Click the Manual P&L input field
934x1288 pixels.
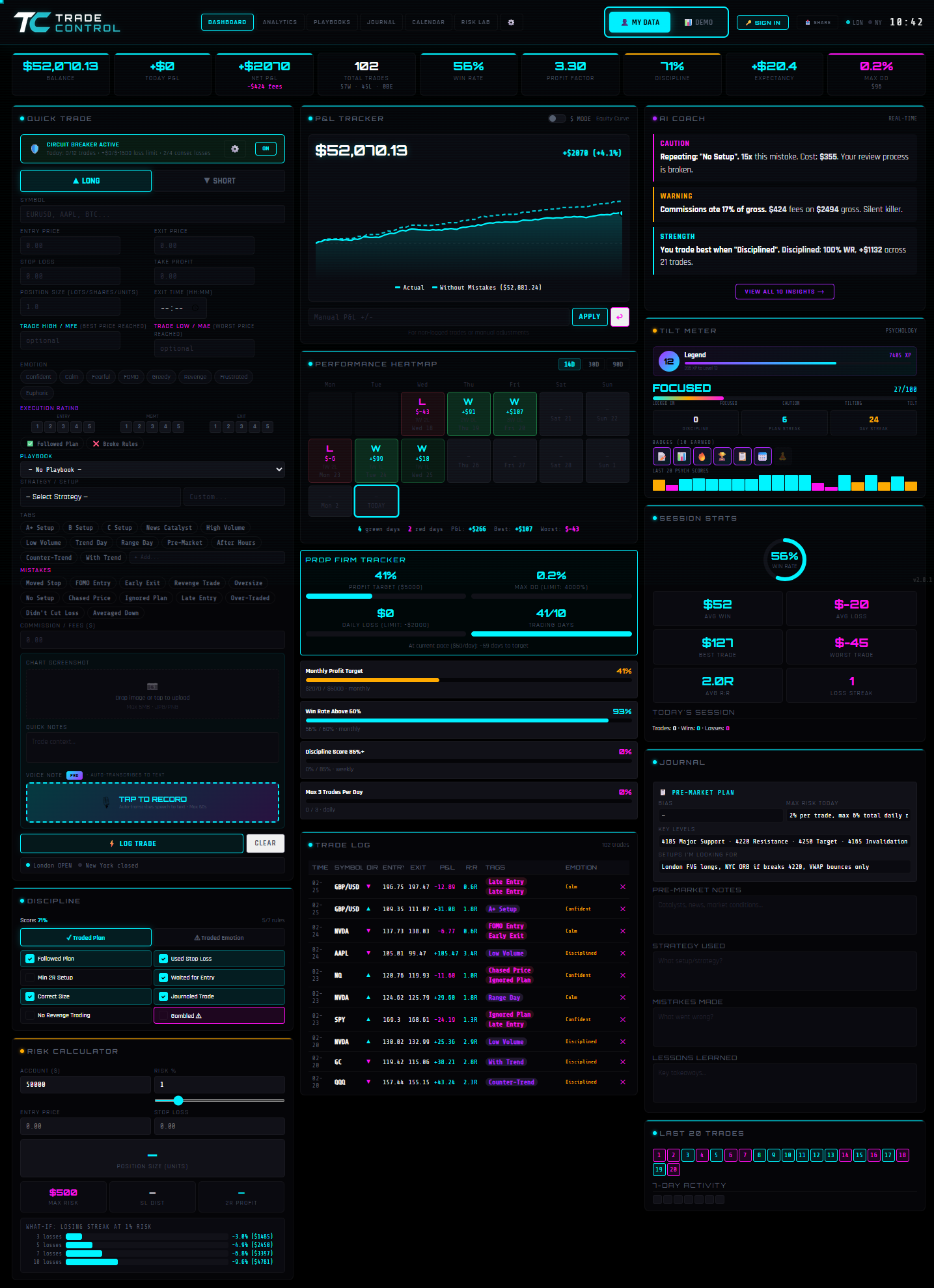coord(438,317)
